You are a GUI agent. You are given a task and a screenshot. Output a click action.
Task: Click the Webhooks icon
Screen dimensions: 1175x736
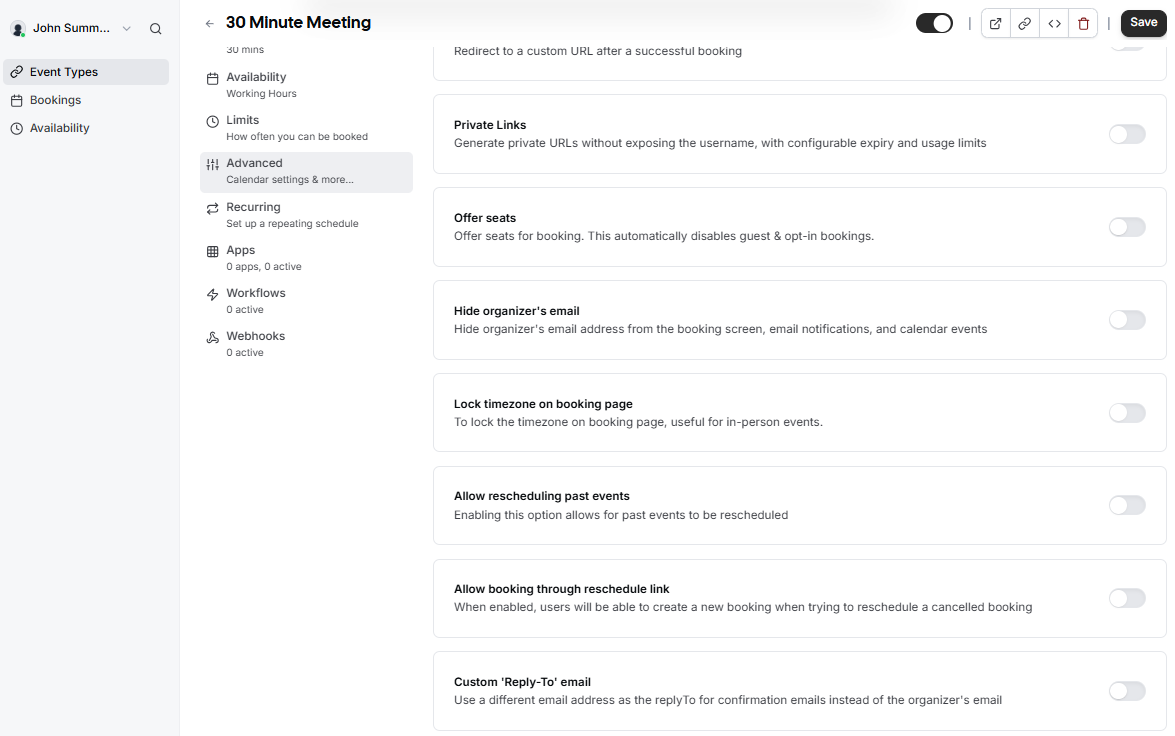[x=213, y=337]
